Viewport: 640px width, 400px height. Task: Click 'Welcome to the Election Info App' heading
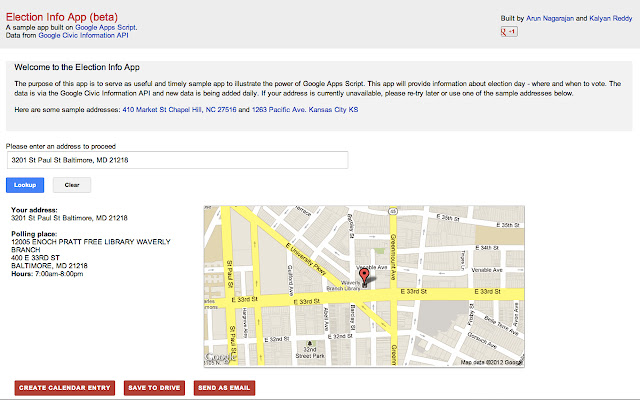(x=77, y=67)
